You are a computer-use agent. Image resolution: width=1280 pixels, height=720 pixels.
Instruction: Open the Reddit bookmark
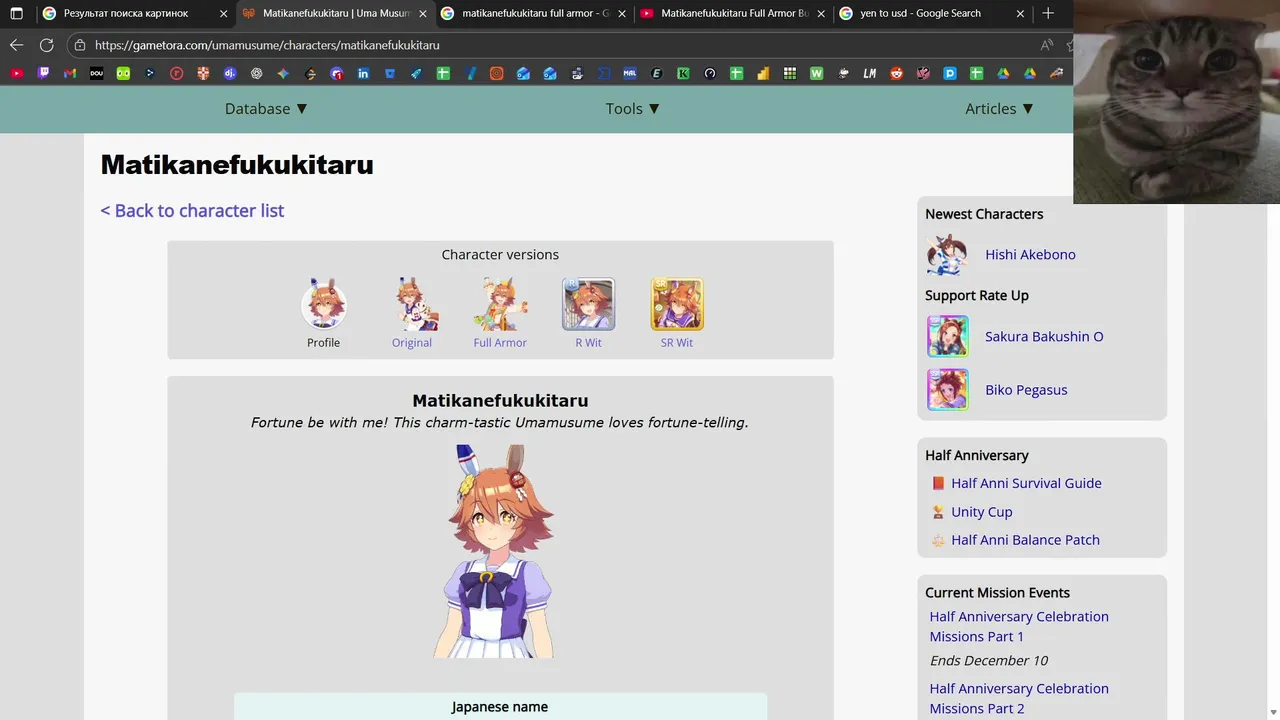896,73
